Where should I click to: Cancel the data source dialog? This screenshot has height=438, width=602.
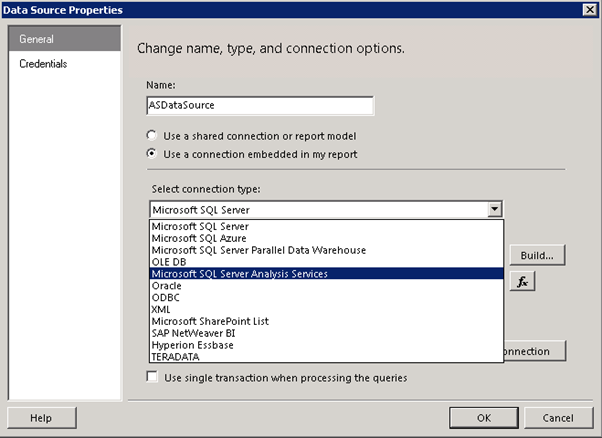tap(558, 418)
